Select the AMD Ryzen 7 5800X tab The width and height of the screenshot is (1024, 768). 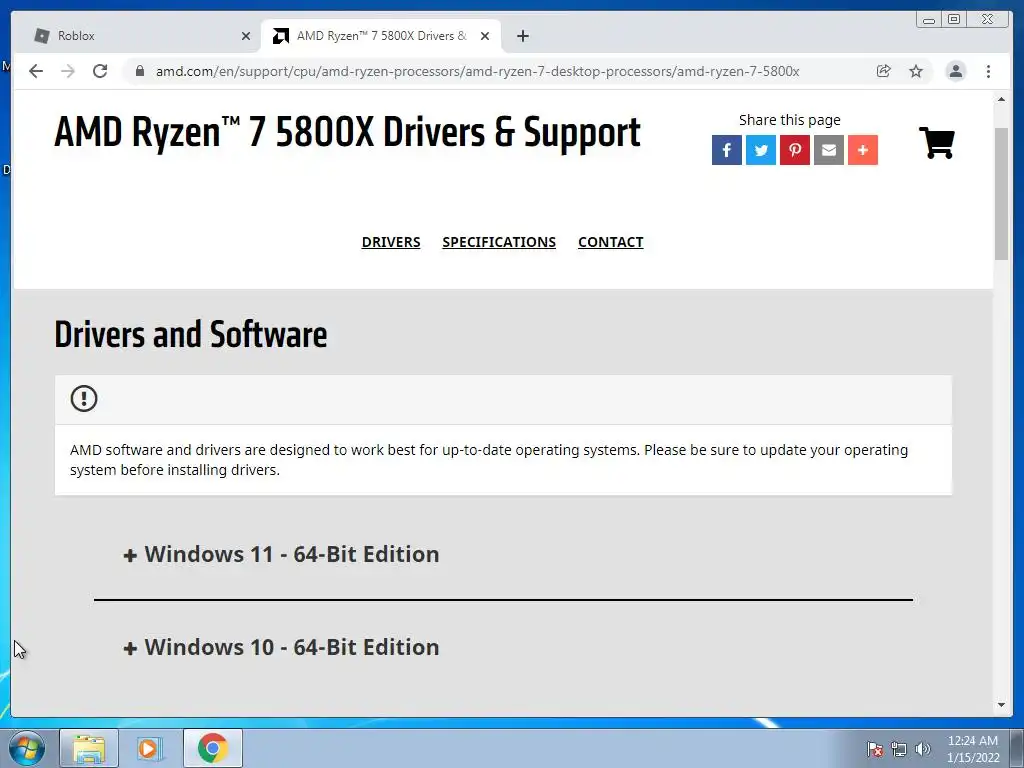pyautogui.click(x=381, y=36)
